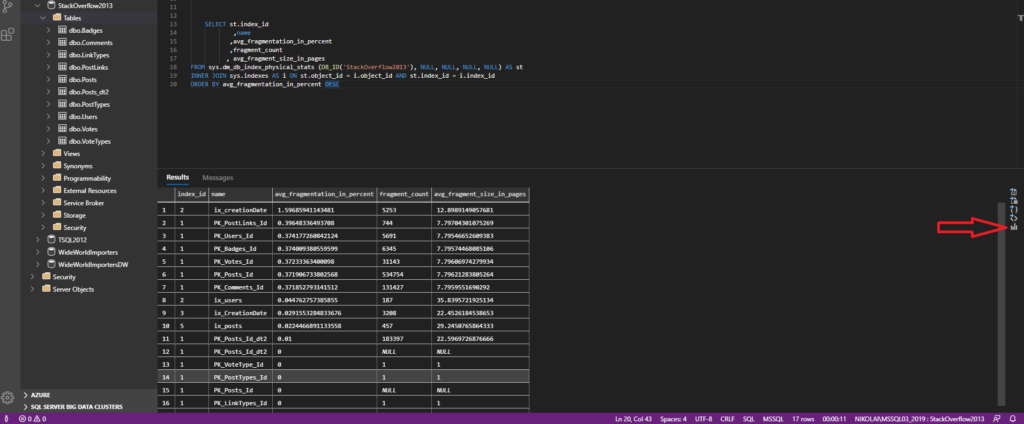Viewport: 1024px width, 424px height.
Task: Click CRLF end-of-line selector
Action: (x=728, y=418)
